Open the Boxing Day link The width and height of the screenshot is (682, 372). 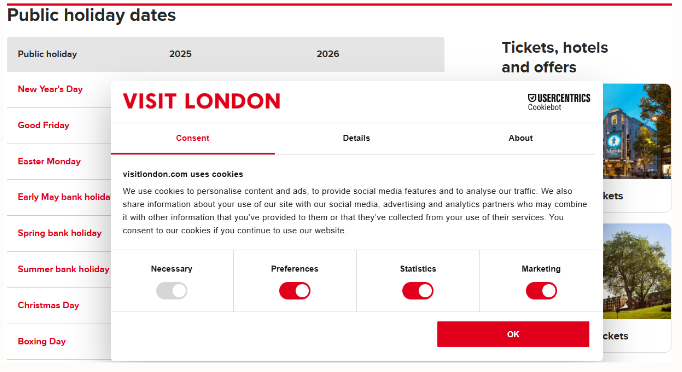42,342
